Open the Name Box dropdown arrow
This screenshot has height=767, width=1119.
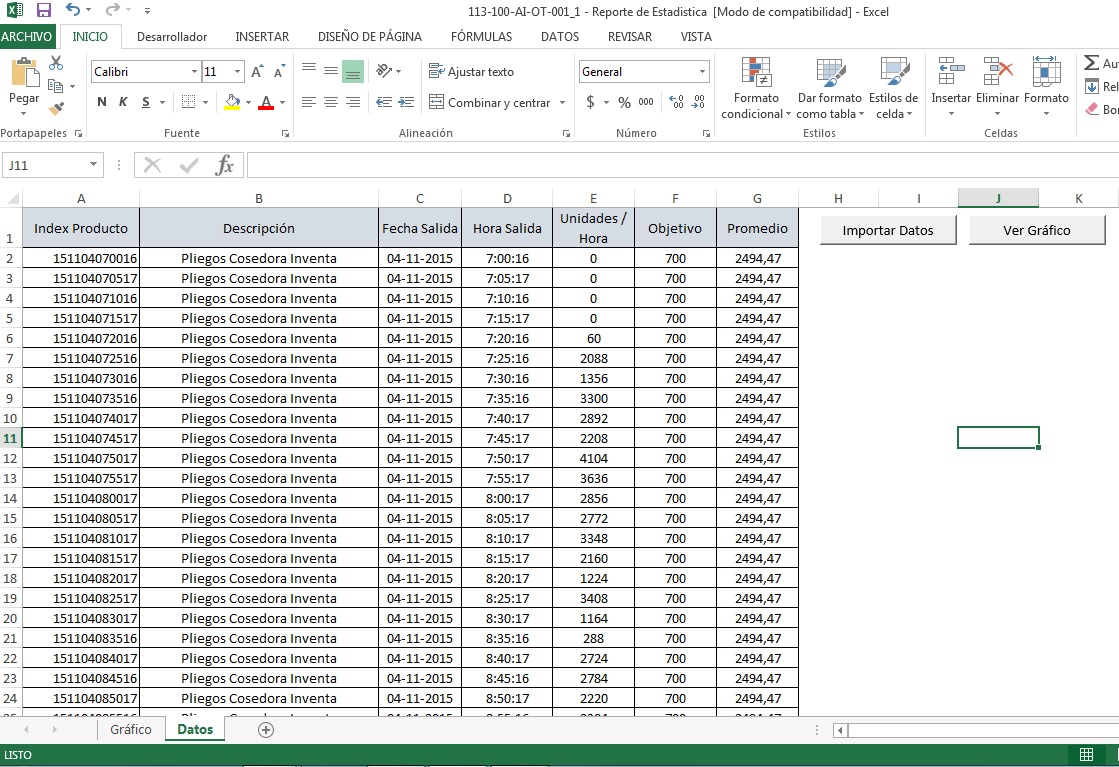94,165
